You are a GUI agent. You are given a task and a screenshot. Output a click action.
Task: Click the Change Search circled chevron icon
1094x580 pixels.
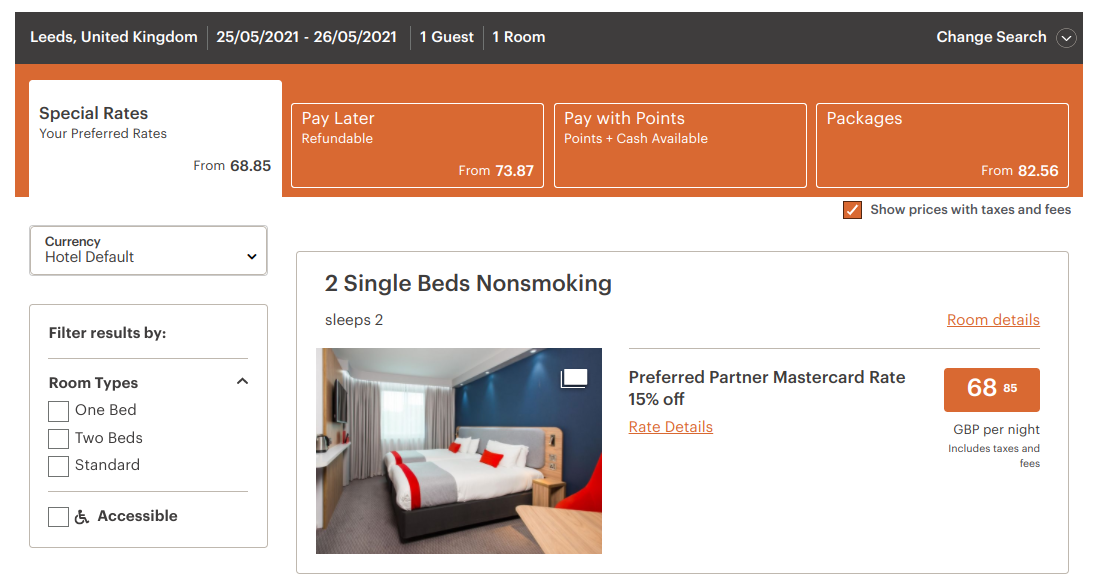[x=1067, y=38]
